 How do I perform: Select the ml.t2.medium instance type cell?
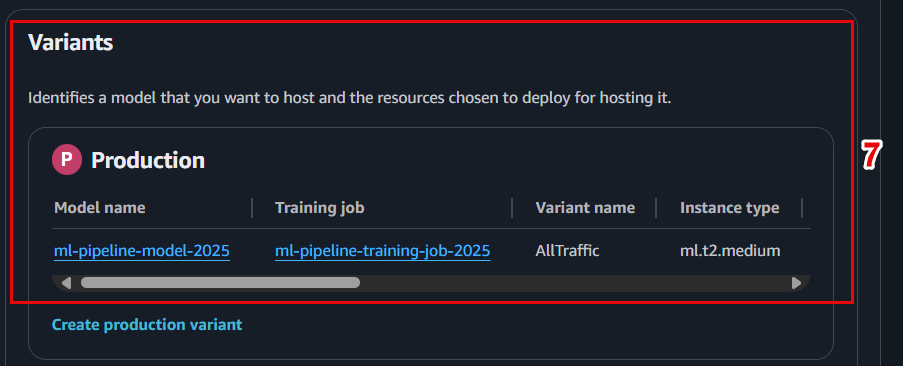(x=730, y=251)
